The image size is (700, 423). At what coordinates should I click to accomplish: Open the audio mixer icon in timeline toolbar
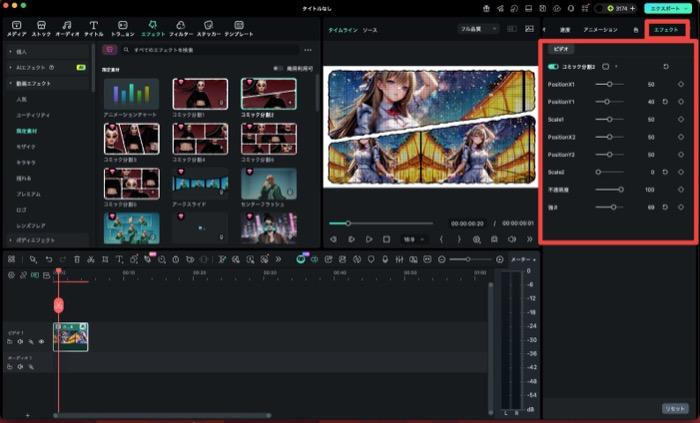(x=399, y=259)
